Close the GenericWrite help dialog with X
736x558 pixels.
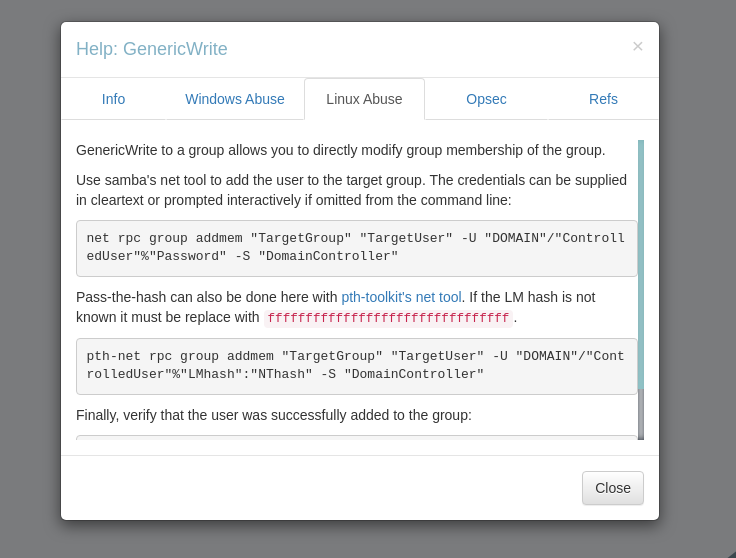637,46
